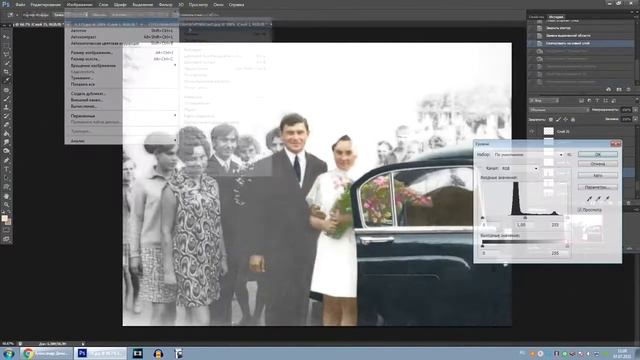Expand the Переменные submenu
640x360 pixels.
click(122, 116)
